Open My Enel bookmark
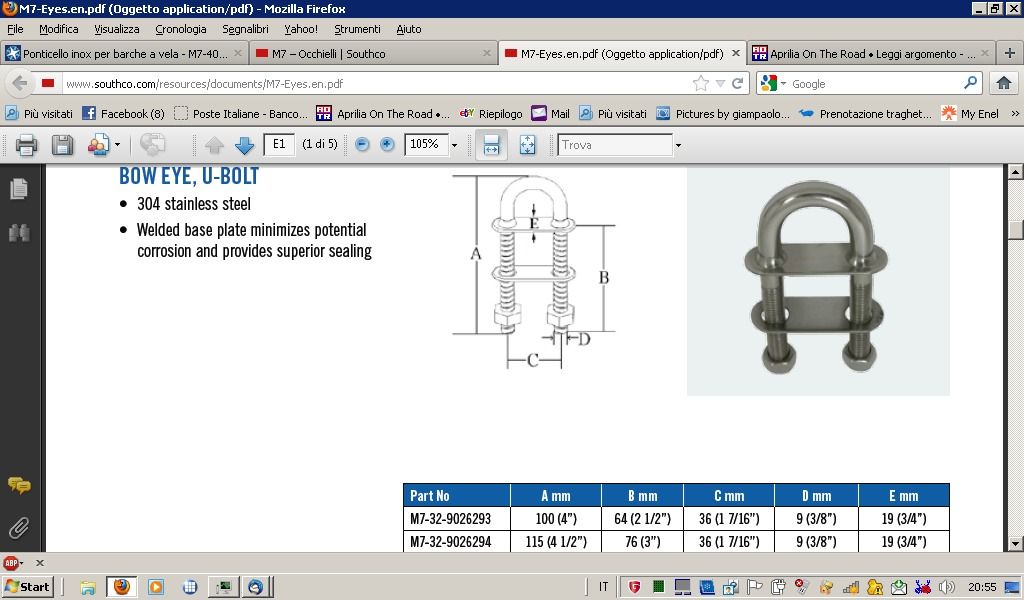This screenshot has width=1024, height=600. 970,114
